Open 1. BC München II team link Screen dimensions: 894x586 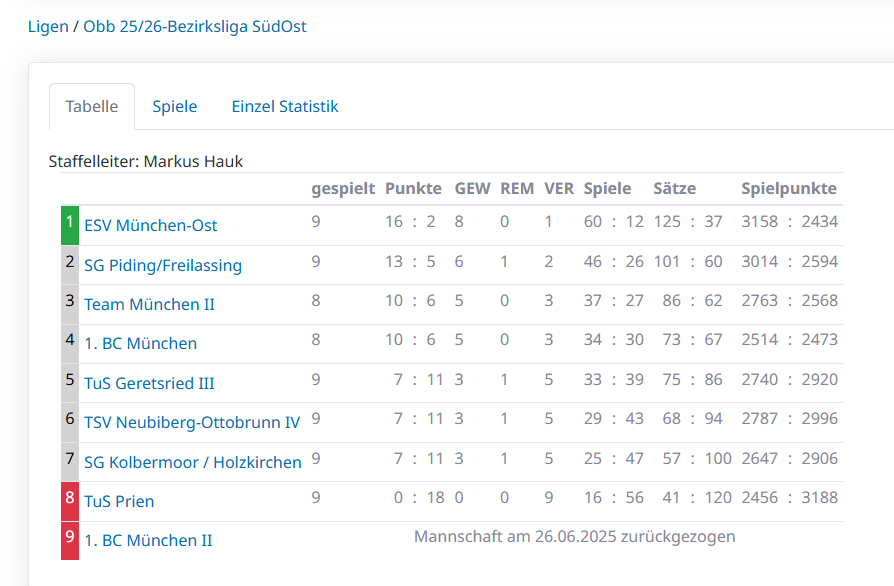click(148, 541)
